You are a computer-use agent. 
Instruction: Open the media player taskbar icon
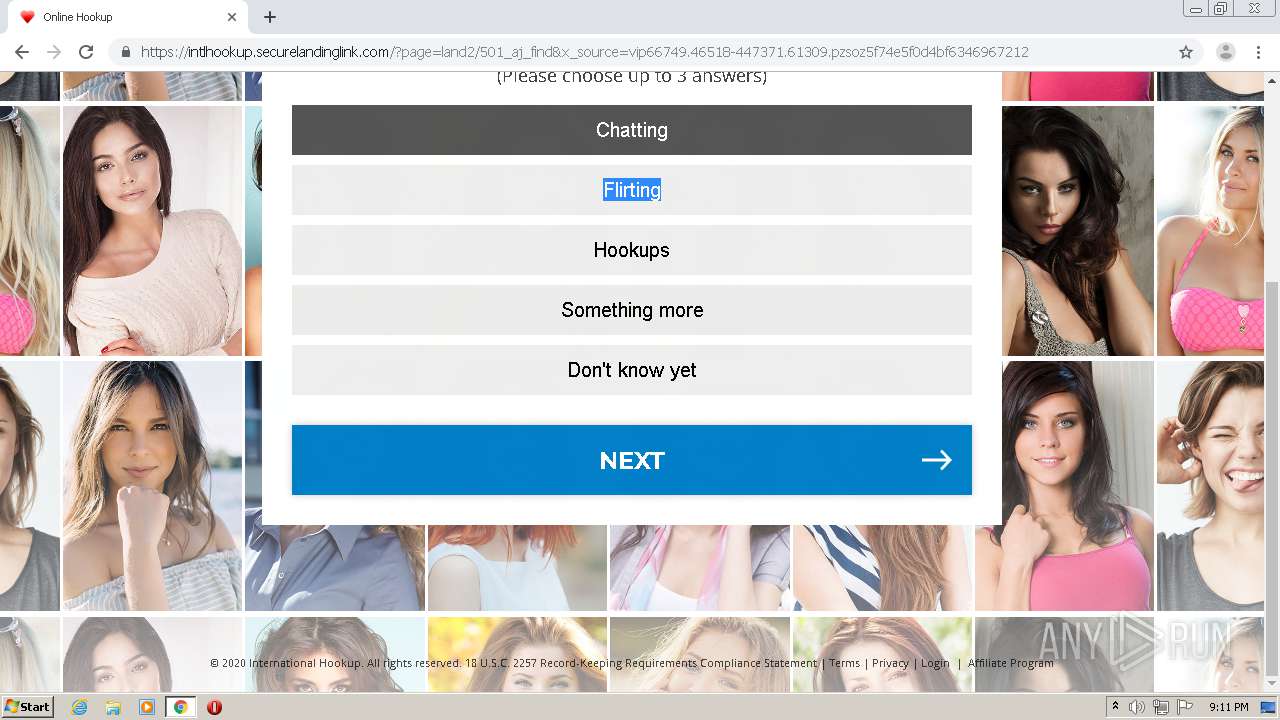point(147,707)
